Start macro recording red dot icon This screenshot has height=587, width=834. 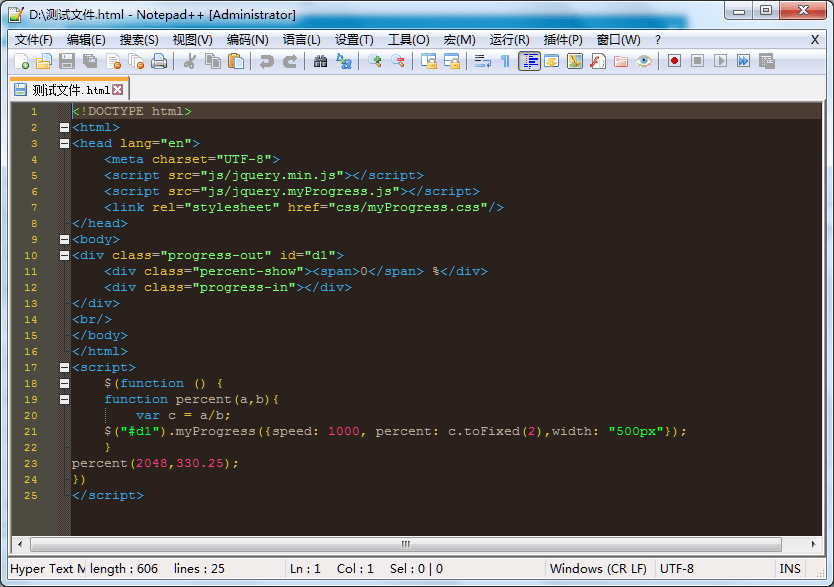click(x=674, y=61)
